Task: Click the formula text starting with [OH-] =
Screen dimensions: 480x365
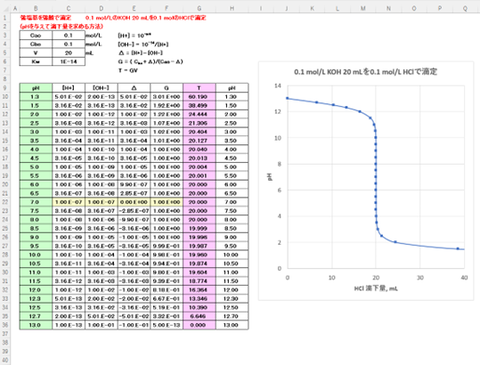Action: tap(143, 44)
